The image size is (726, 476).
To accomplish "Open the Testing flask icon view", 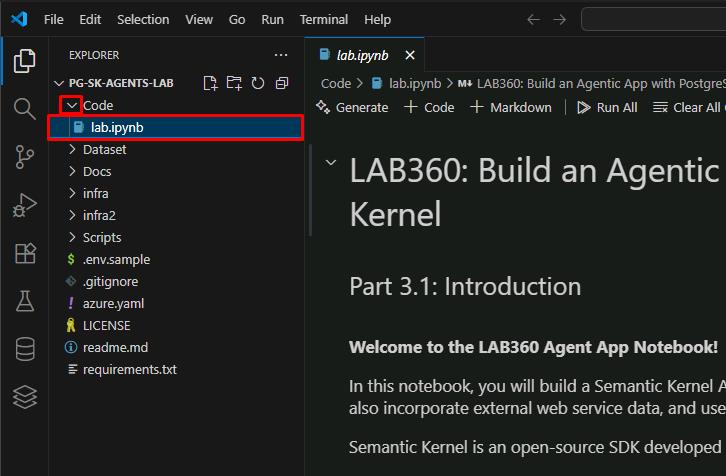I will [24, 301].
